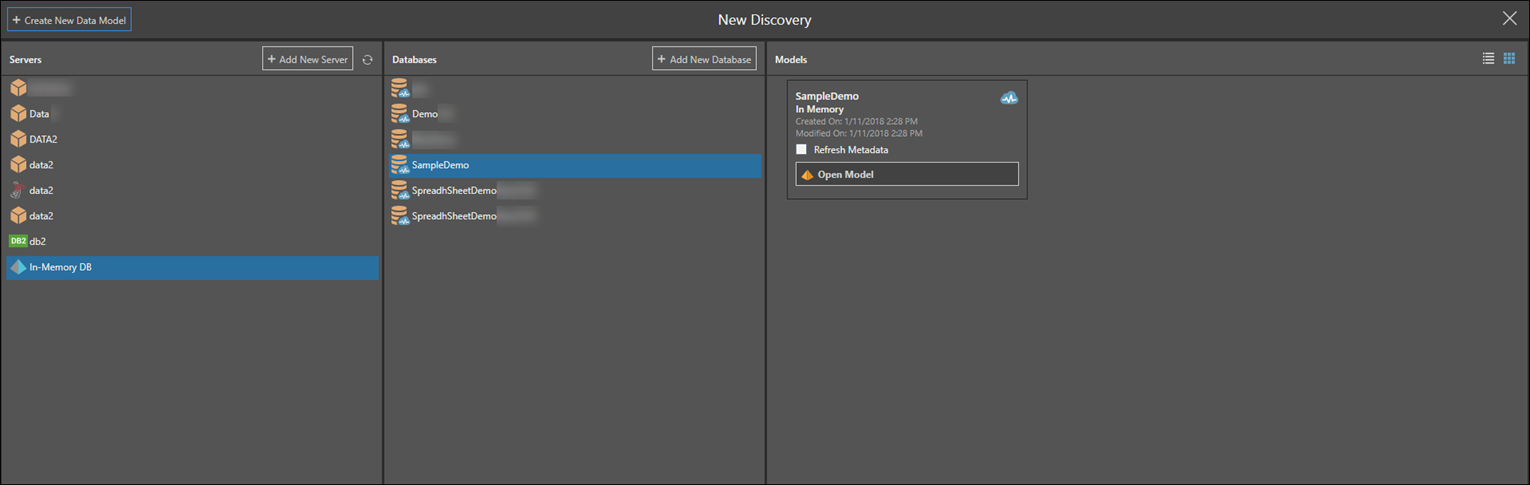Click the In-Memory DB diamond icon
This screenshot has width=1530, height=485.
[x=18, y=267]
